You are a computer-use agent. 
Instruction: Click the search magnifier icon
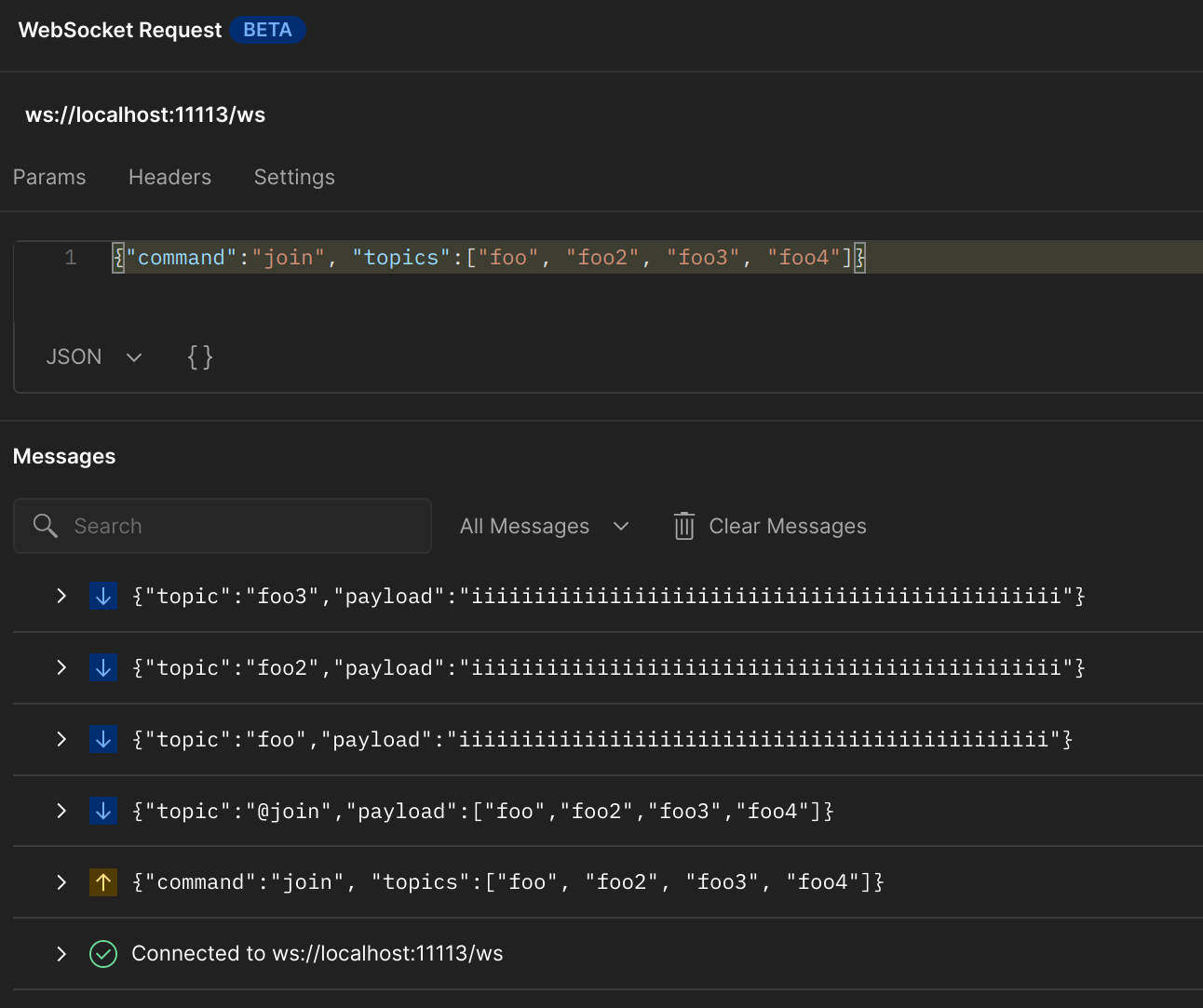tap(45, 526)
